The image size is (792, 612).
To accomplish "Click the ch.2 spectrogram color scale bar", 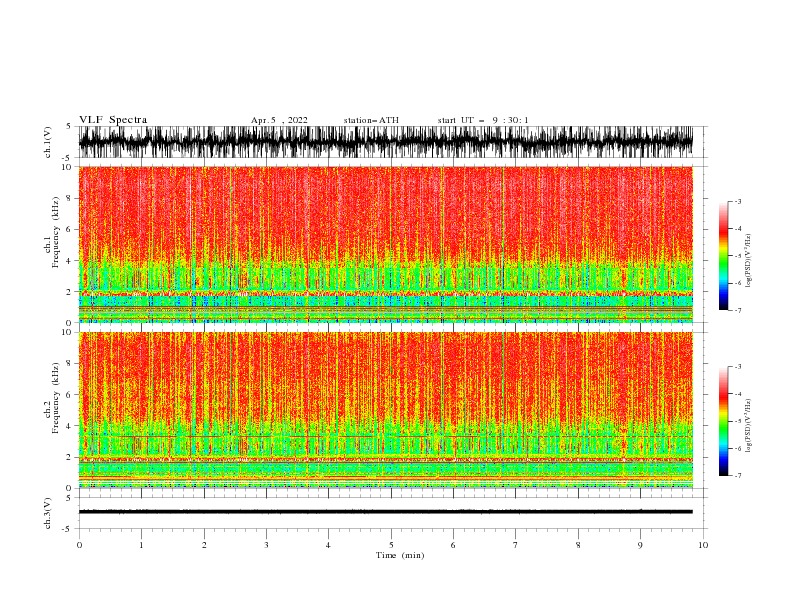I will (723, 421).
